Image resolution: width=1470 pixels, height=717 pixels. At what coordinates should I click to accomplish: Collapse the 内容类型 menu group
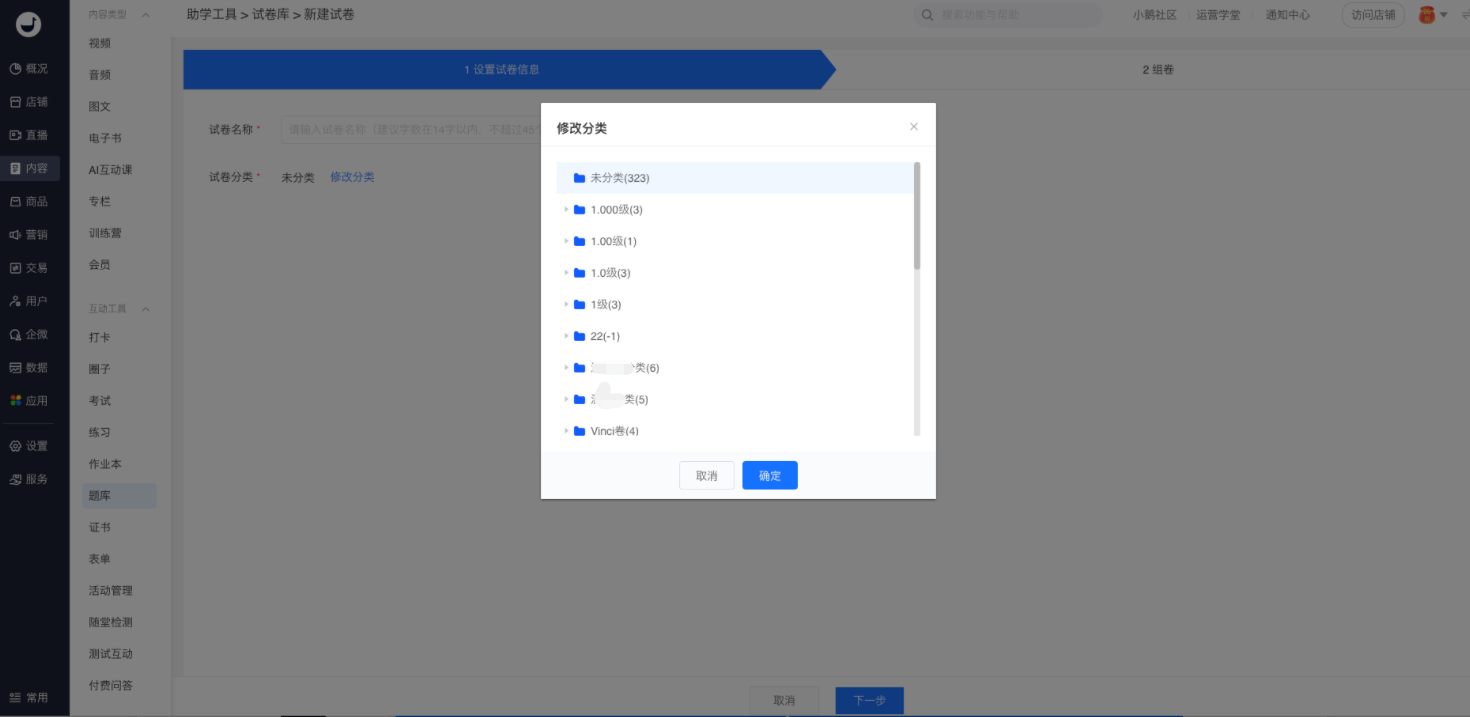[x=146, y=15]
